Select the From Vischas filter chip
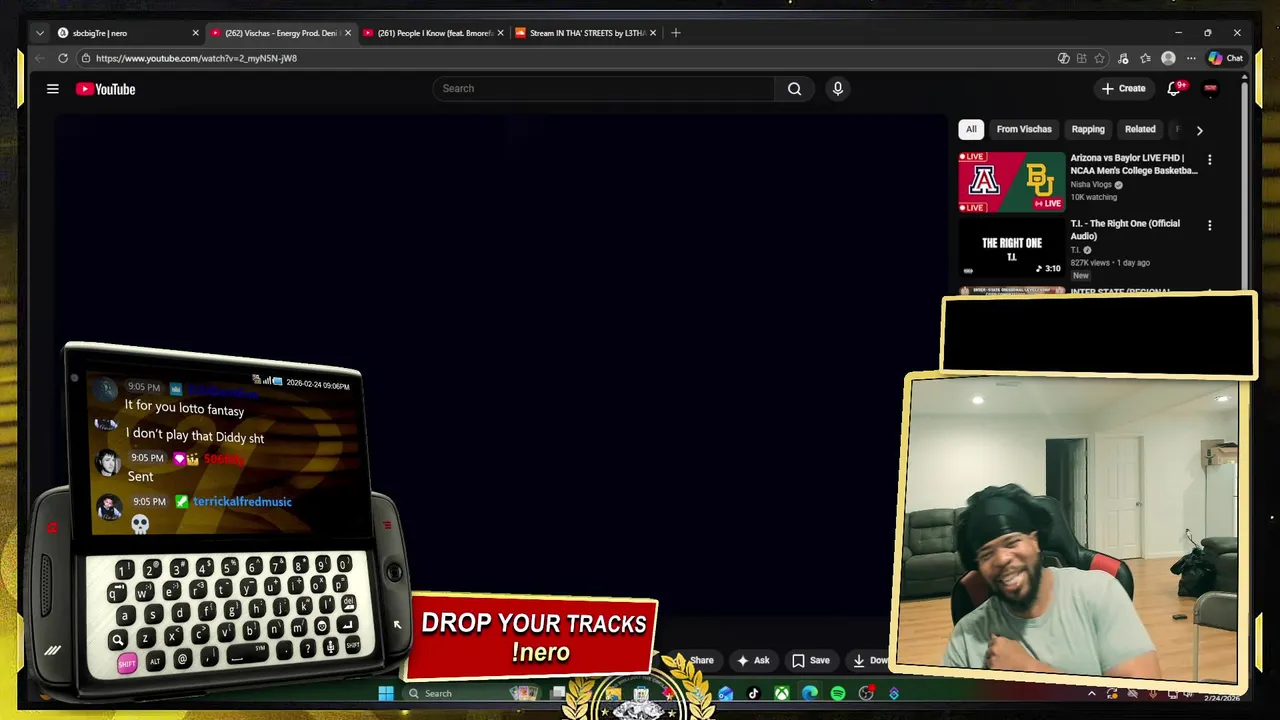The image size is (1280, 720). [x=1024, y=129]
